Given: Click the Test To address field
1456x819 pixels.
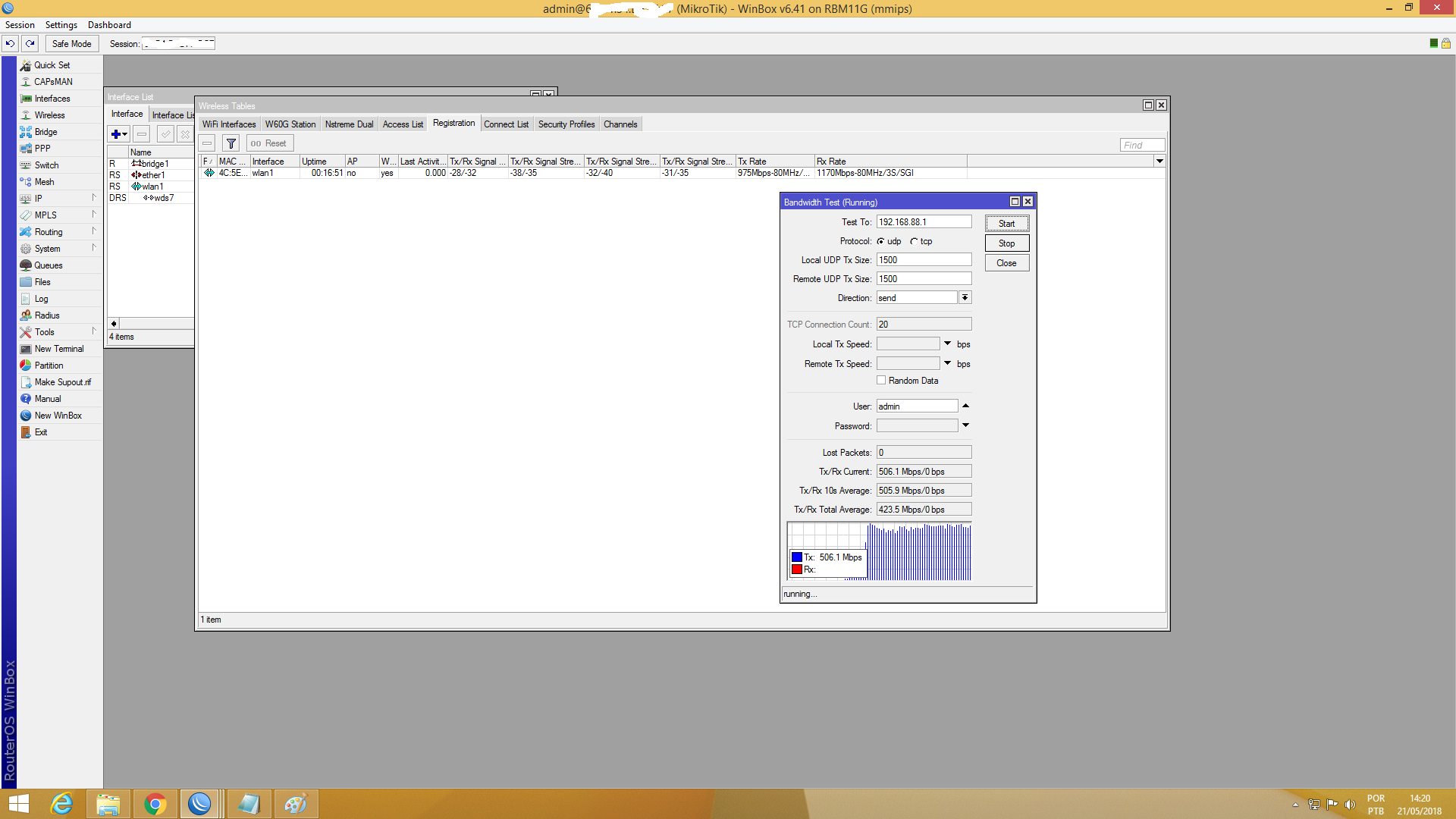Looking at the screenshot, I should pyautogui.click(x=923, y=221).
